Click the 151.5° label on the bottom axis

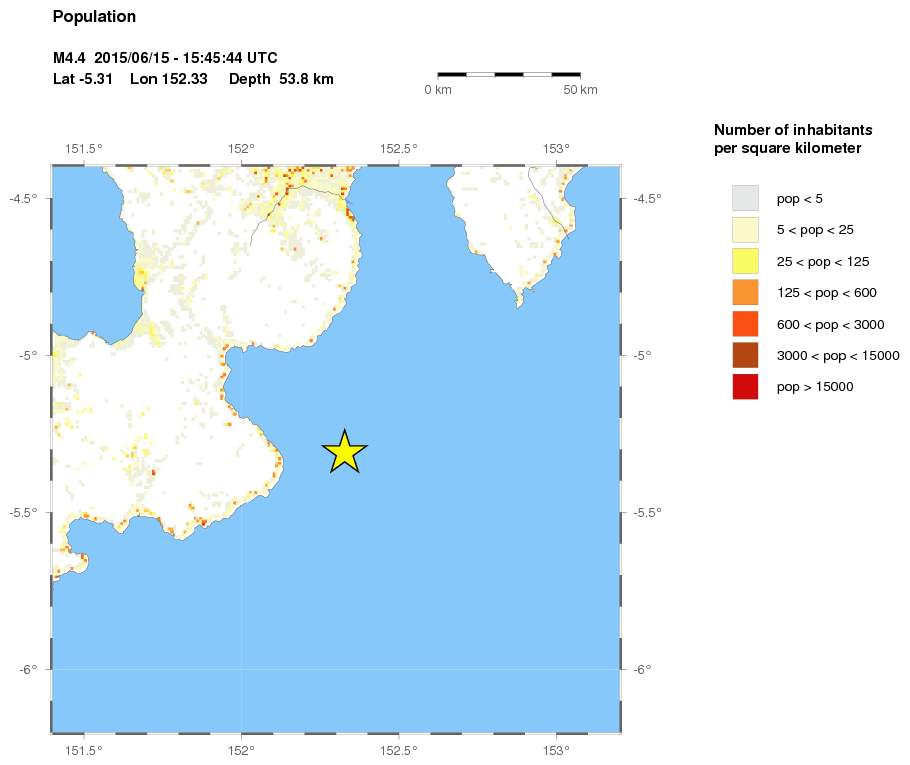click(x=83, y=749)
